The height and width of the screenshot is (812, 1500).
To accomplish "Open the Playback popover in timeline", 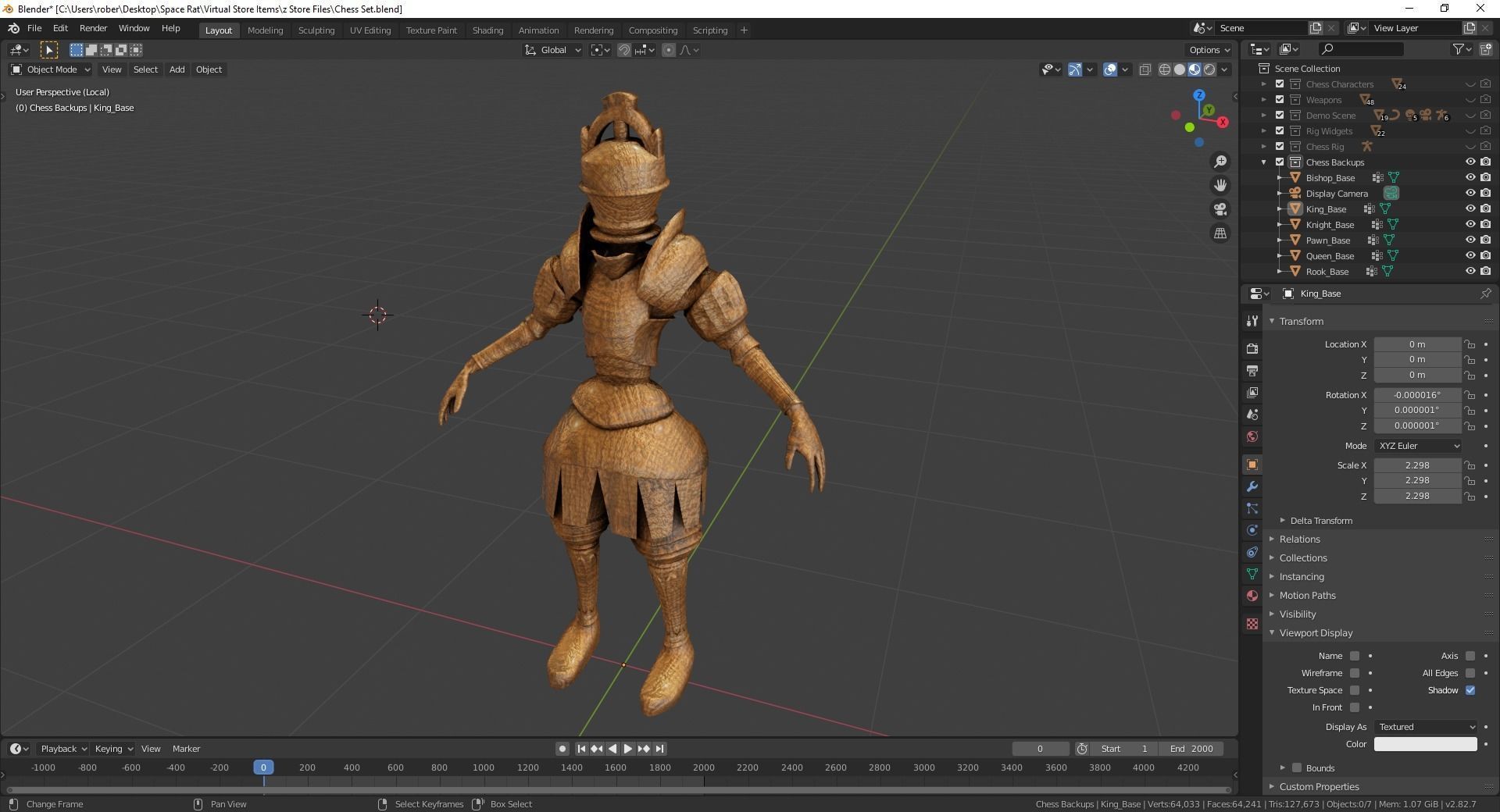I will click(63, 749).
